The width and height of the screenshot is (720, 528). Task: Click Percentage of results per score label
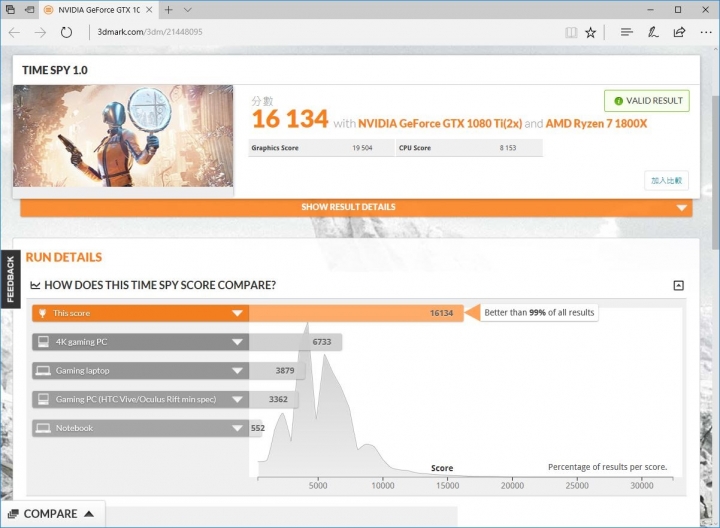click(608, 467)
